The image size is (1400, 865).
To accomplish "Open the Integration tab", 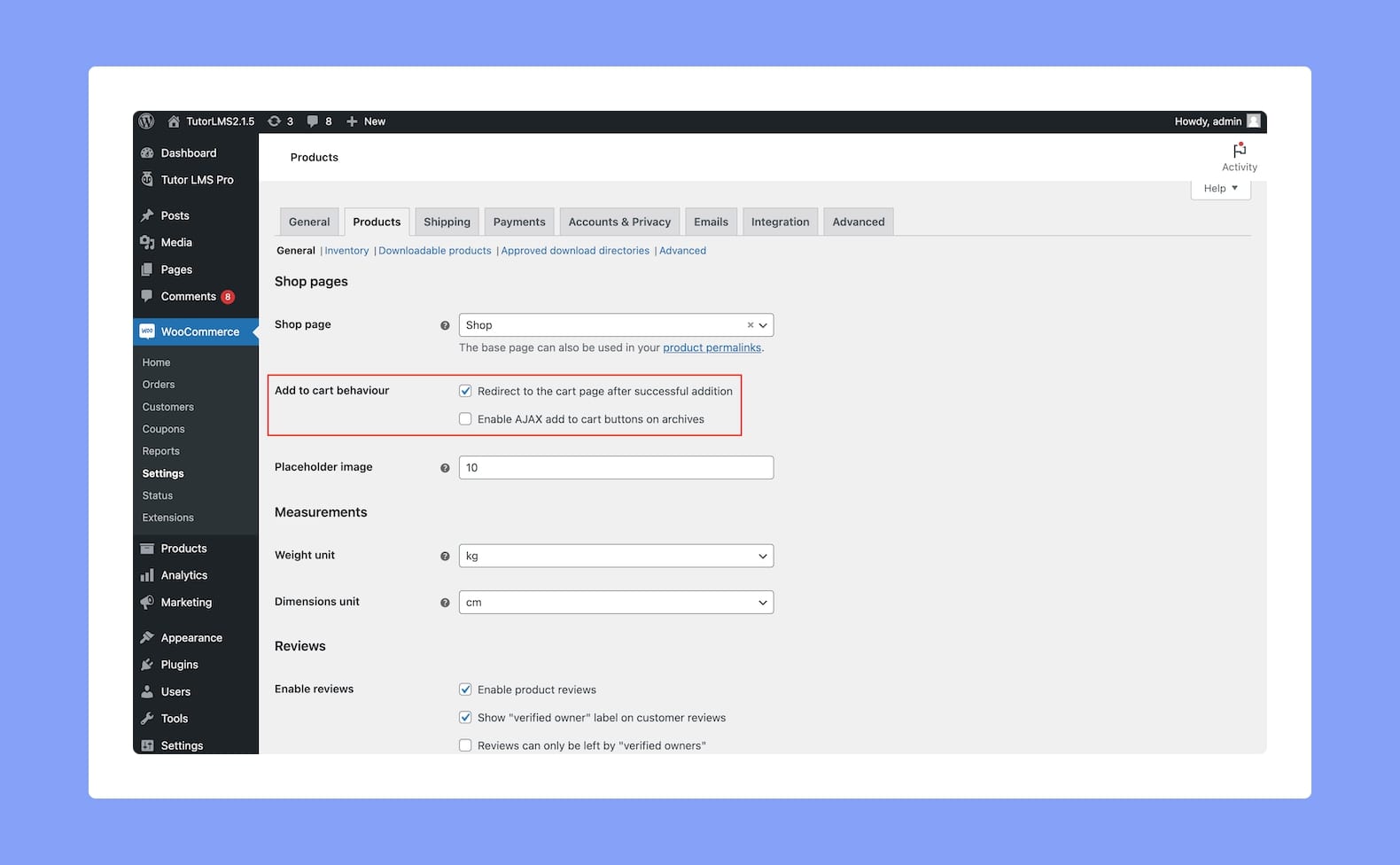I will coord(780,222).
